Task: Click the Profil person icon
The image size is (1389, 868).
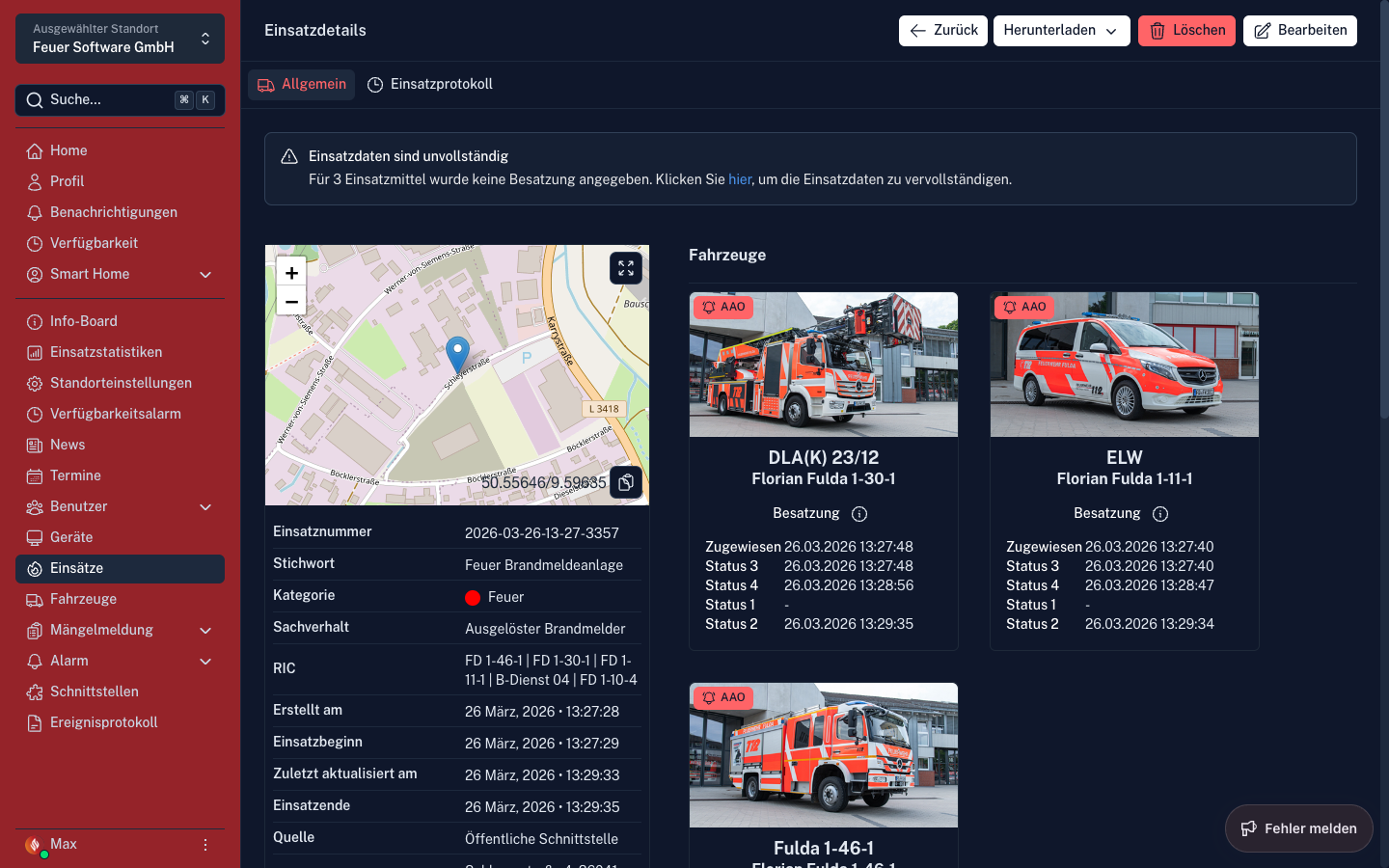Action: point(35,181)
